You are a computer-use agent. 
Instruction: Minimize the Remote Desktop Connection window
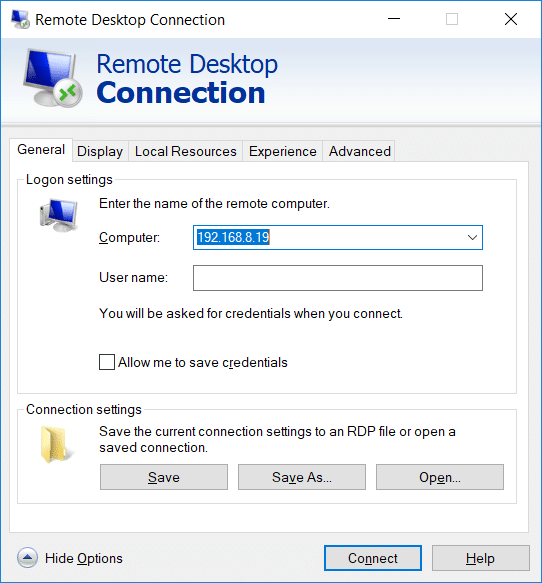pos(394,19)
